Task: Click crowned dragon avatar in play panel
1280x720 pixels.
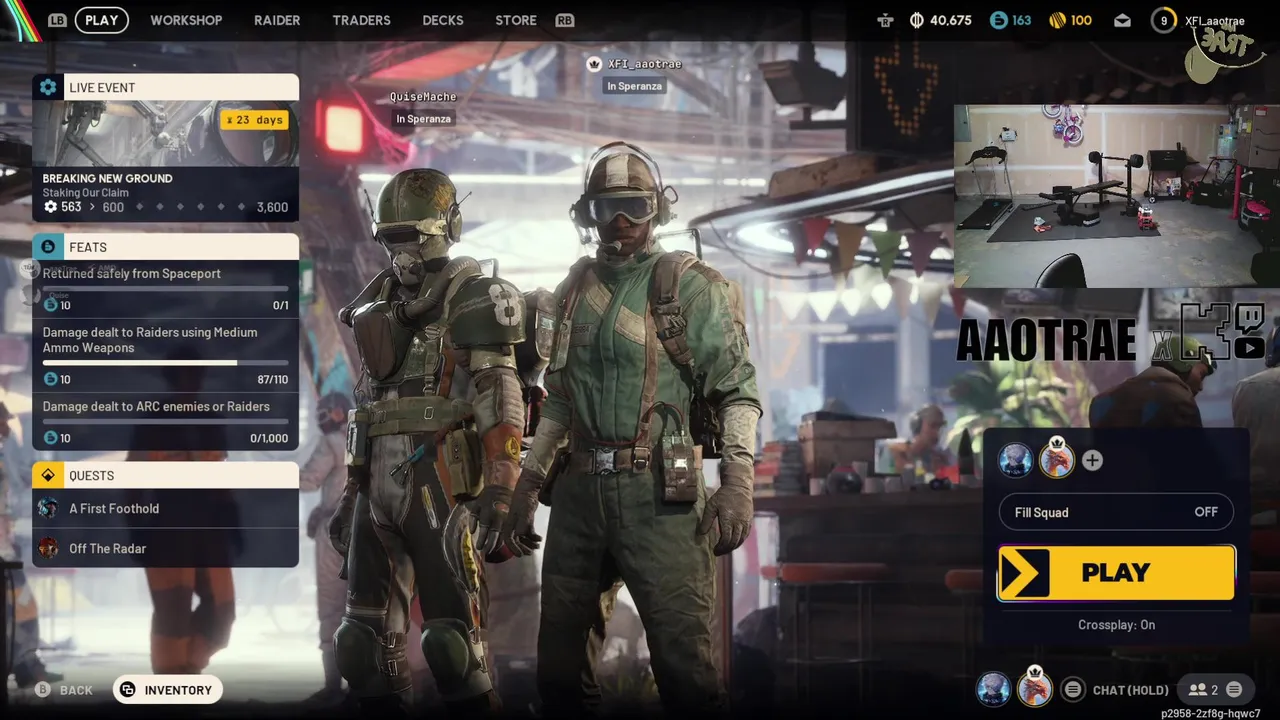Action: tap(1057, 458)
